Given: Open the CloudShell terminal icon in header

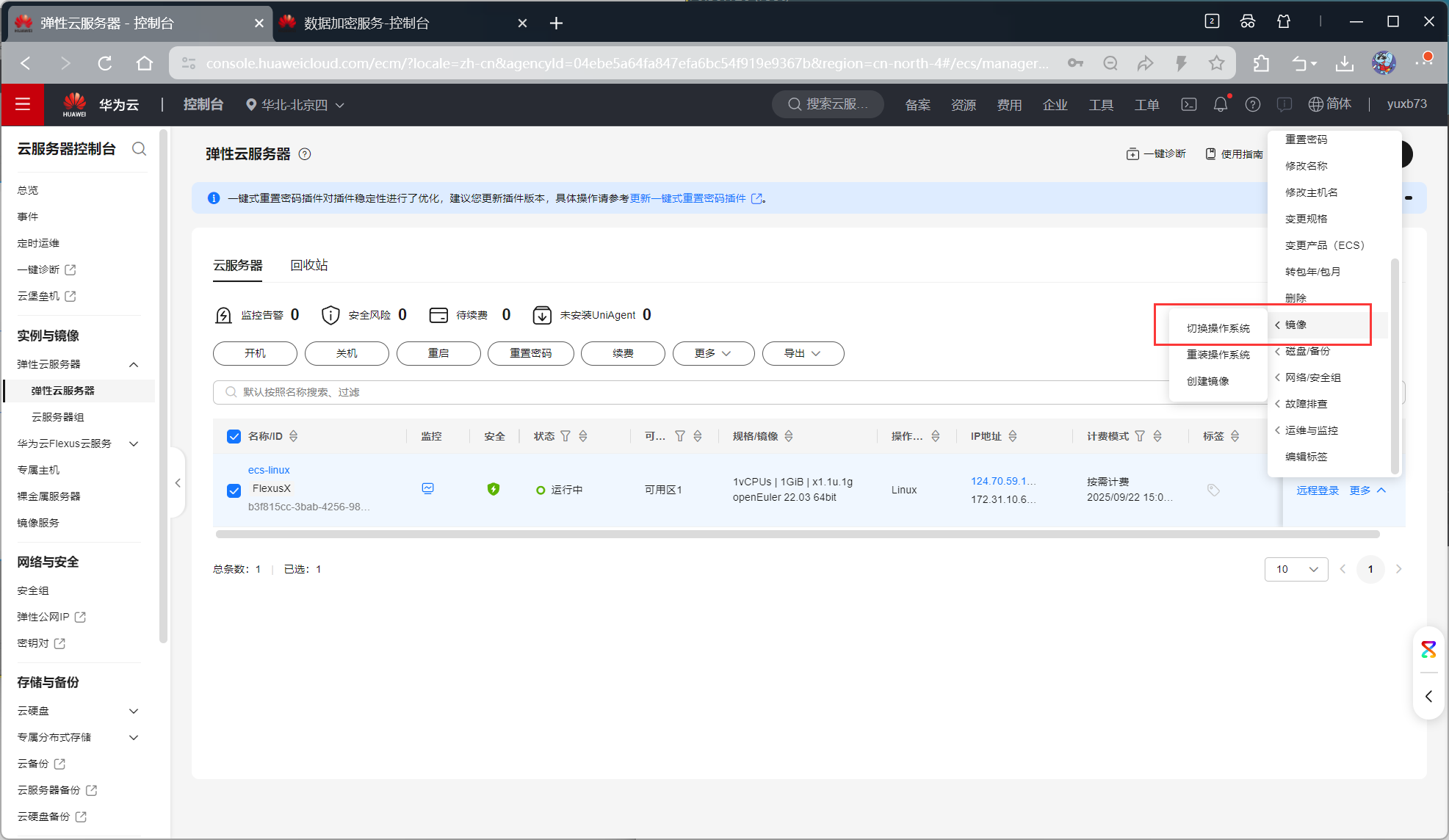Looking at the screenshot, I should (1188, 104).
